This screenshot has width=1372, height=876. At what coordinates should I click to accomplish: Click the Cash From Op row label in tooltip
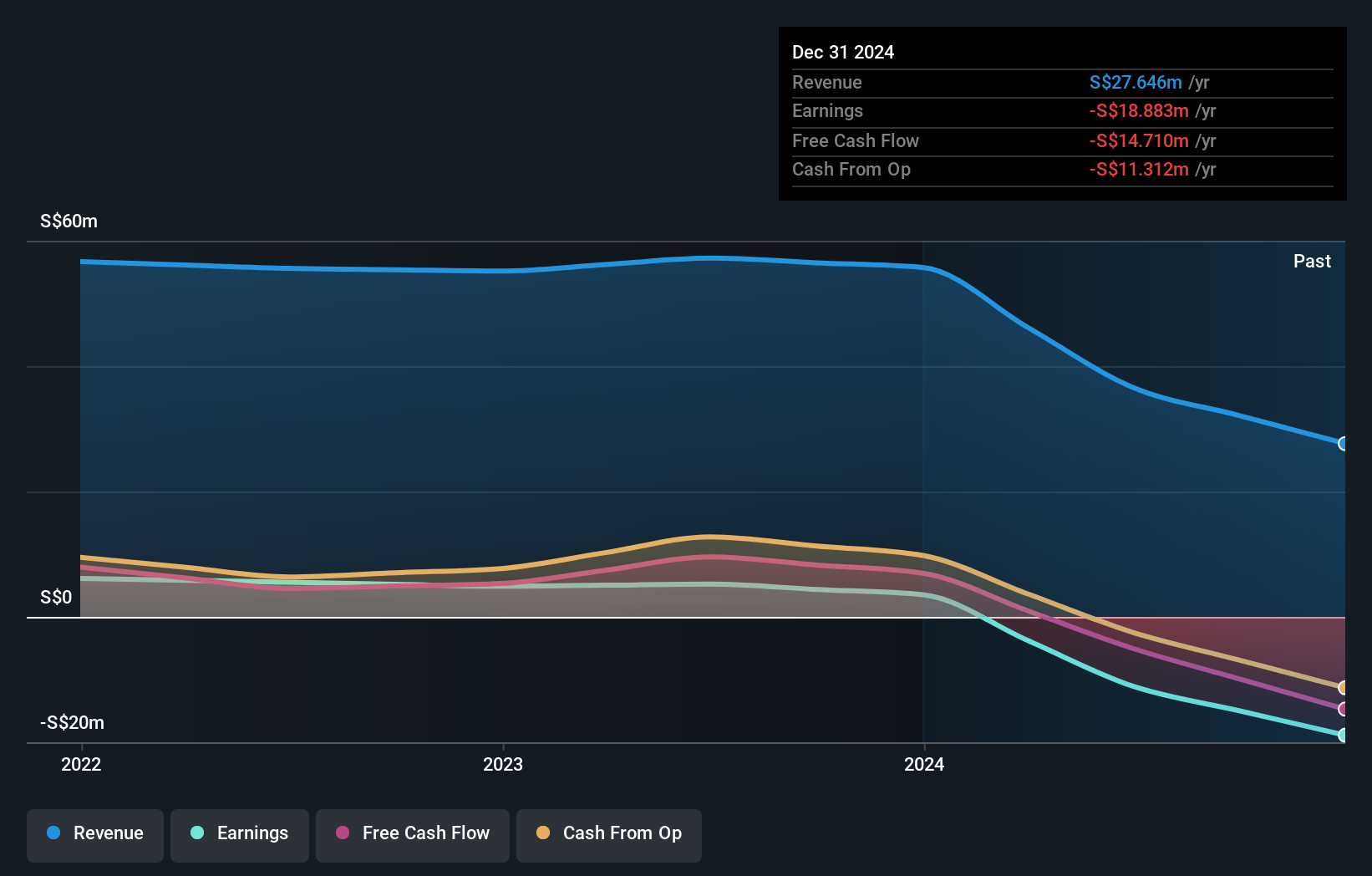(x=851, y=169)
